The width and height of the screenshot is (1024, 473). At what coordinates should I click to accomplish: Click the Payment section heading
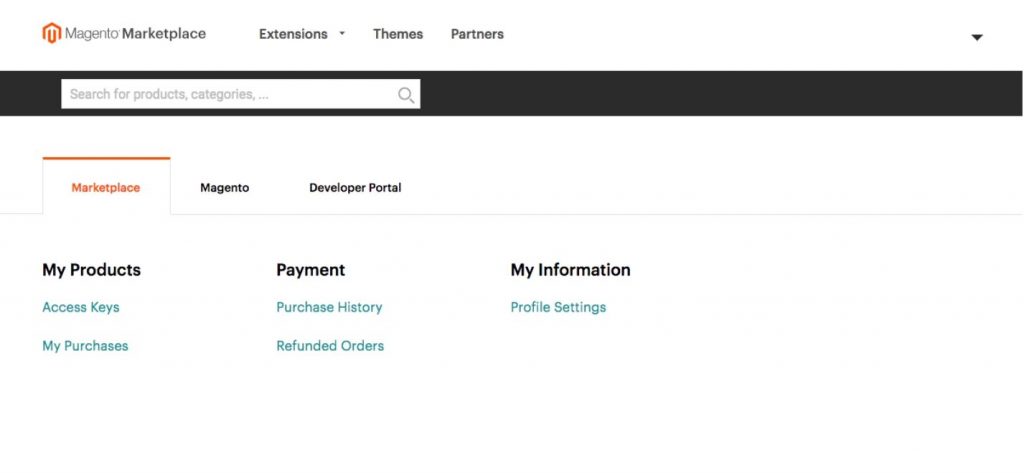(x=311, y=270)
